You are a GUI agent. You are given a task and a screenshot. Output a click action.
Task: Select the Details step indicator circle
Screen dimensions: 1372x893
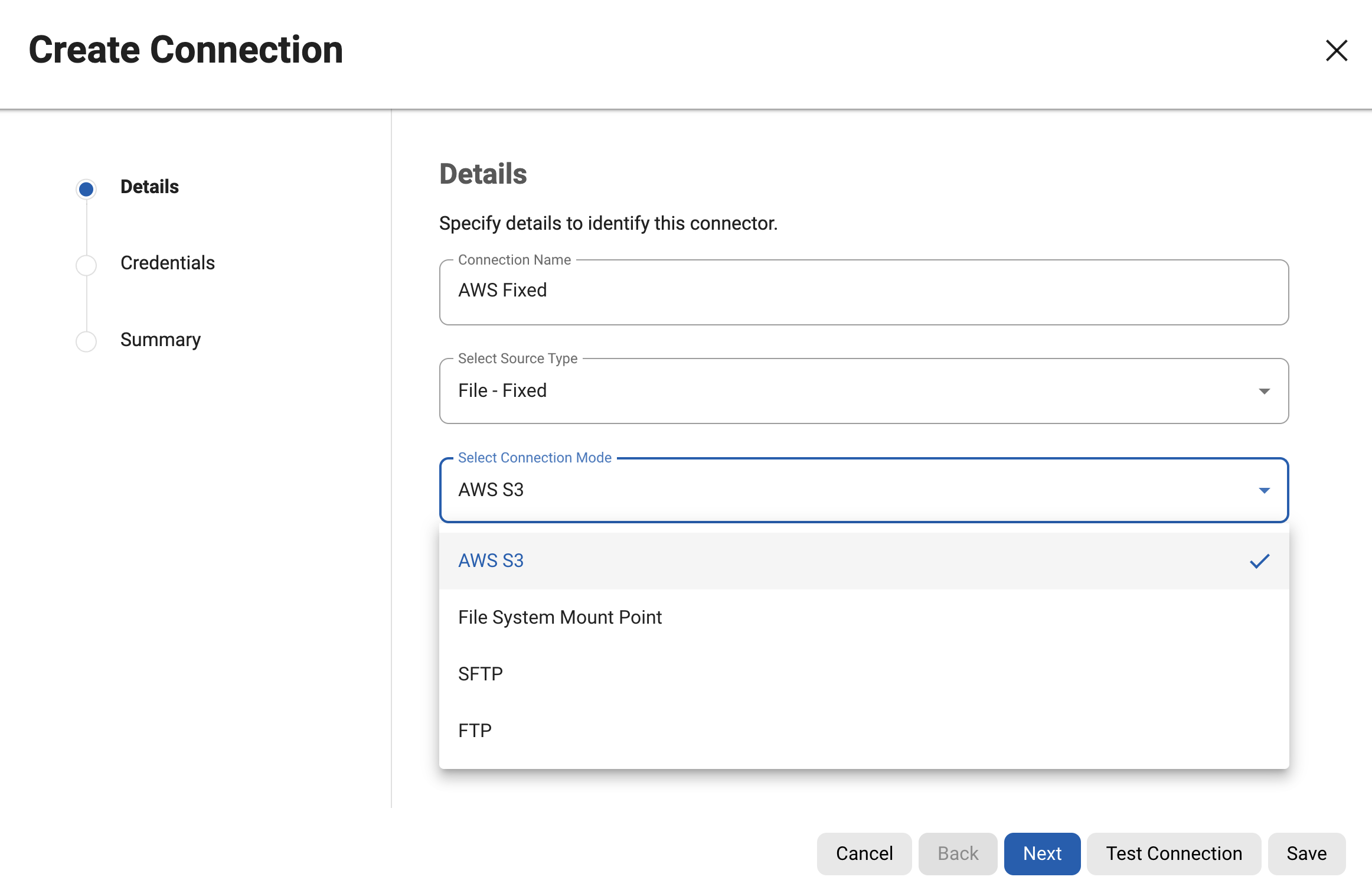86,188
